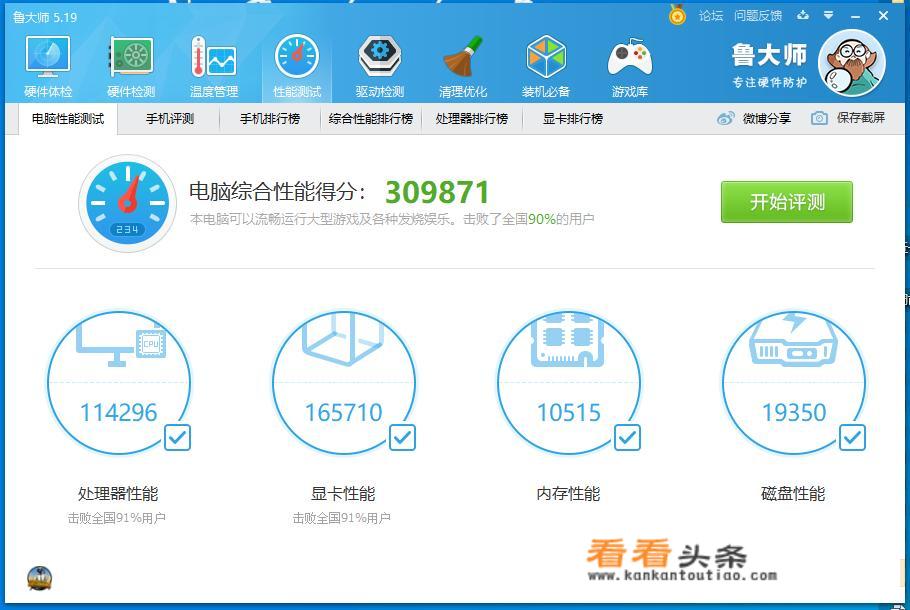The width and height of the screenshot is (910, 610).
Task: Click the overall score 309871
Action: [x=437, y=192]
